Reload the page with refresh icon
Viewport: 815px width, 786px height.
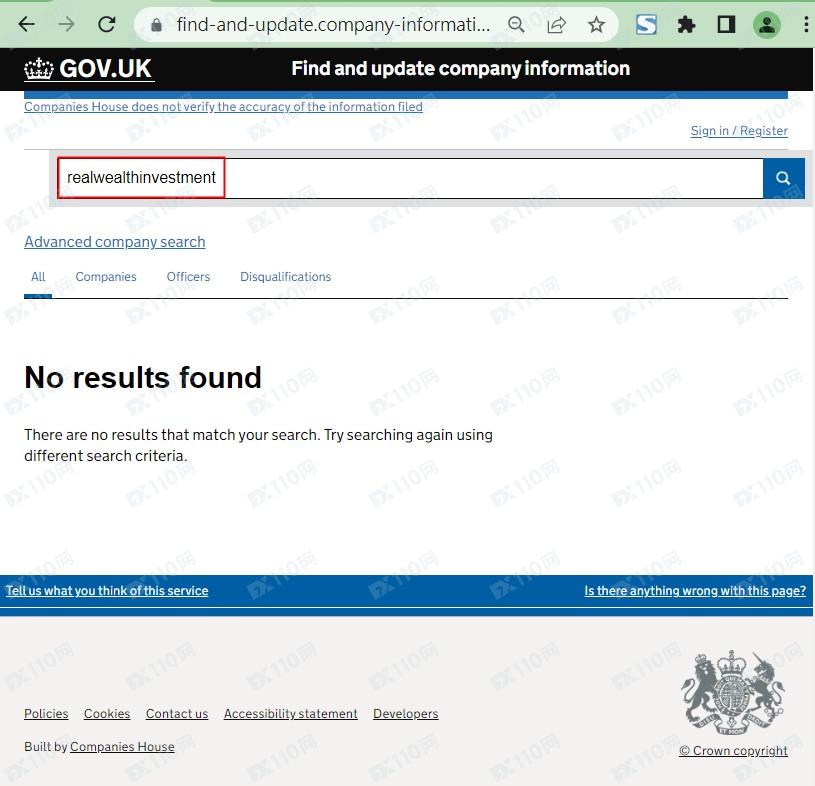coord(107,24)
